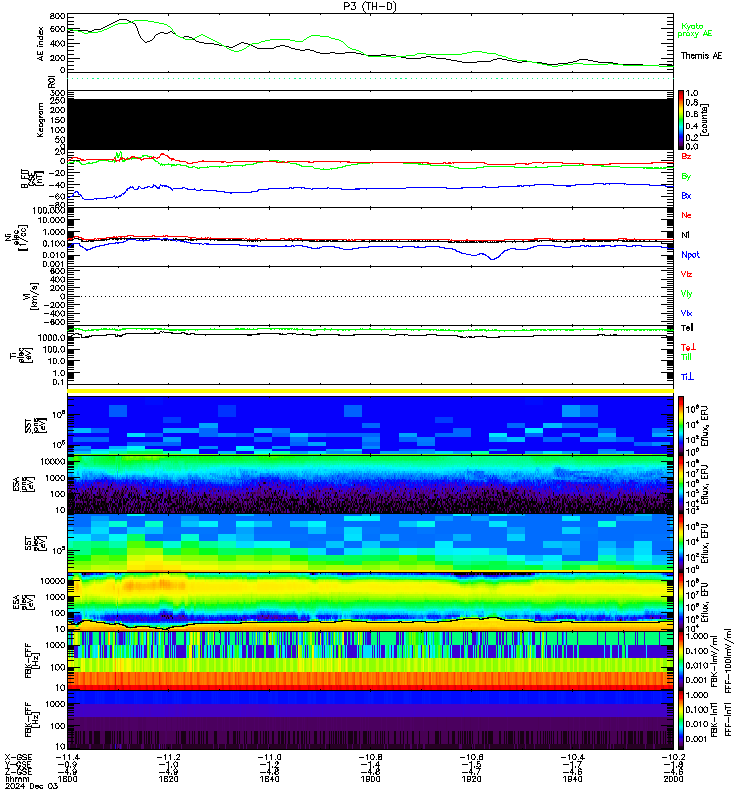Select the Themis AE legend label
Screen dimensions: 750x800
tap(701, 56)
